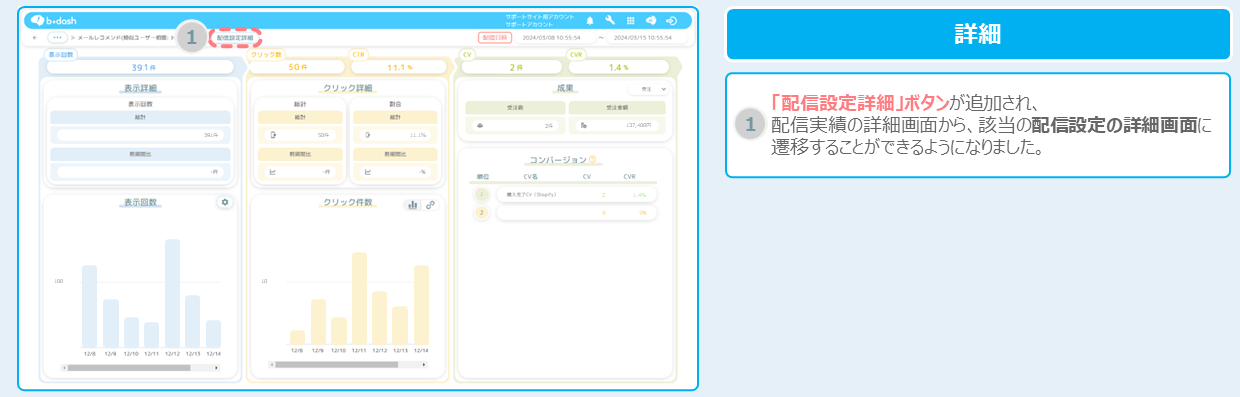Click the 391件 display count value

pos(144,67)
